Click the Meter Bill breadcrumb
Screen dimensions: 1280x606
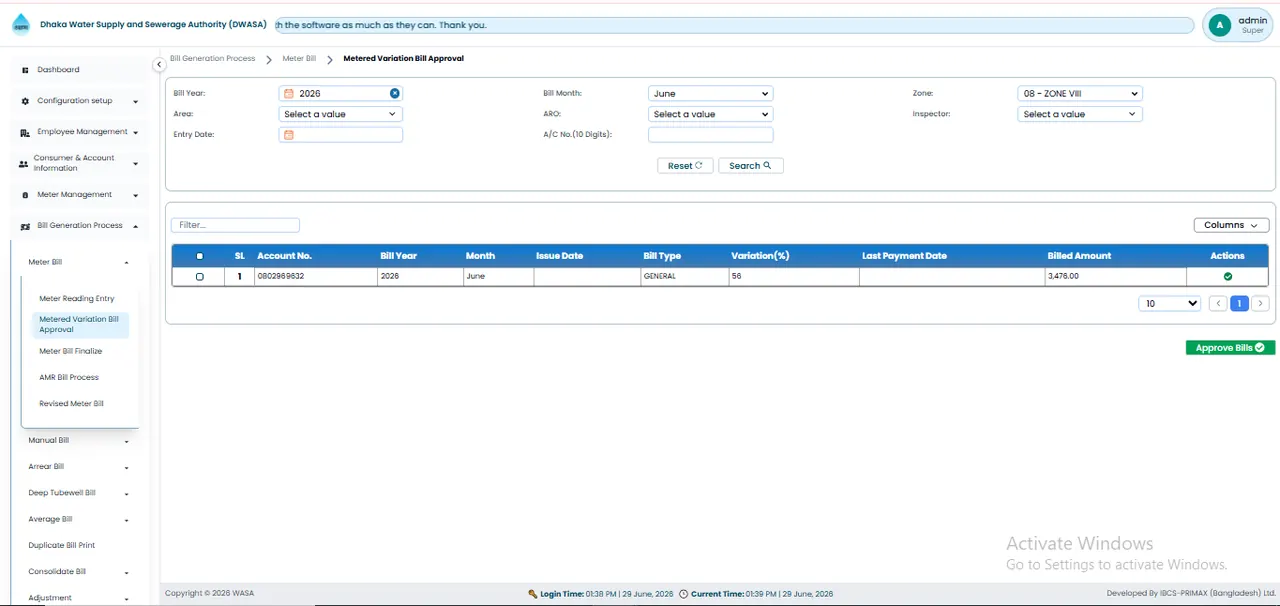pos(299,59)
